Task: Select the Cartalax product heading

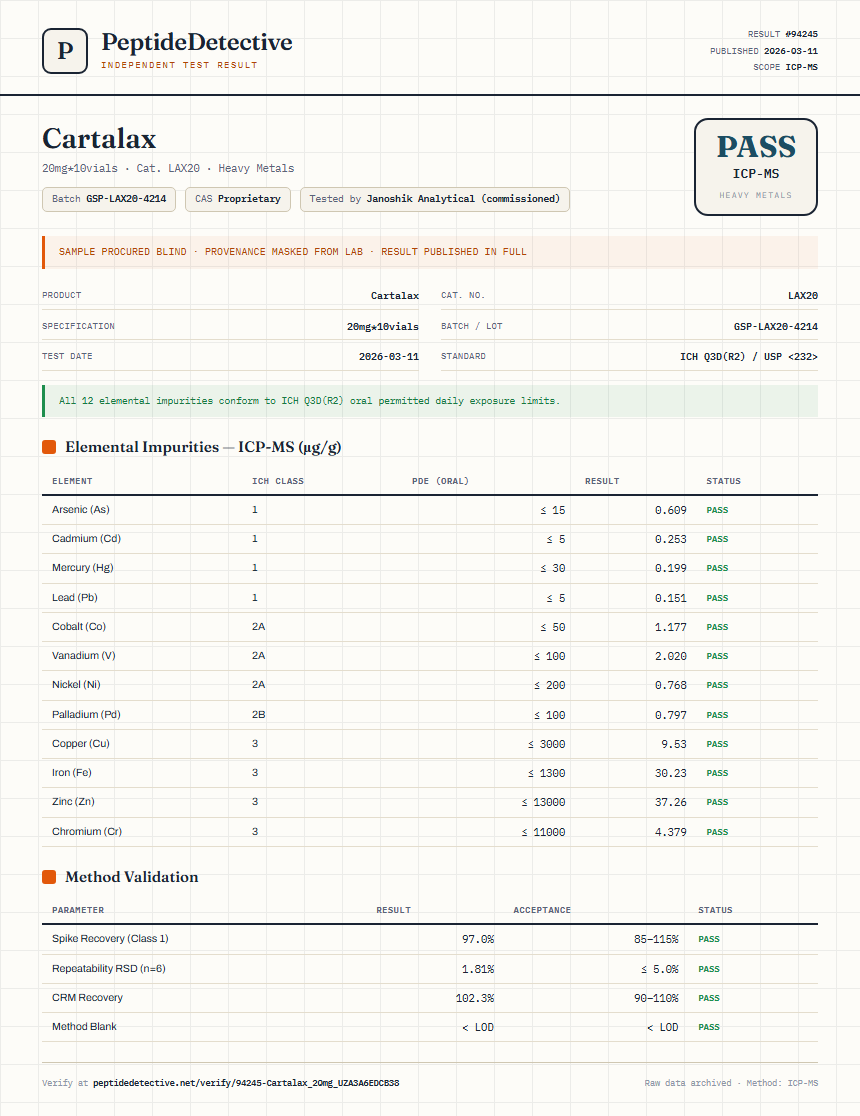Action: (x=99, y=139)
